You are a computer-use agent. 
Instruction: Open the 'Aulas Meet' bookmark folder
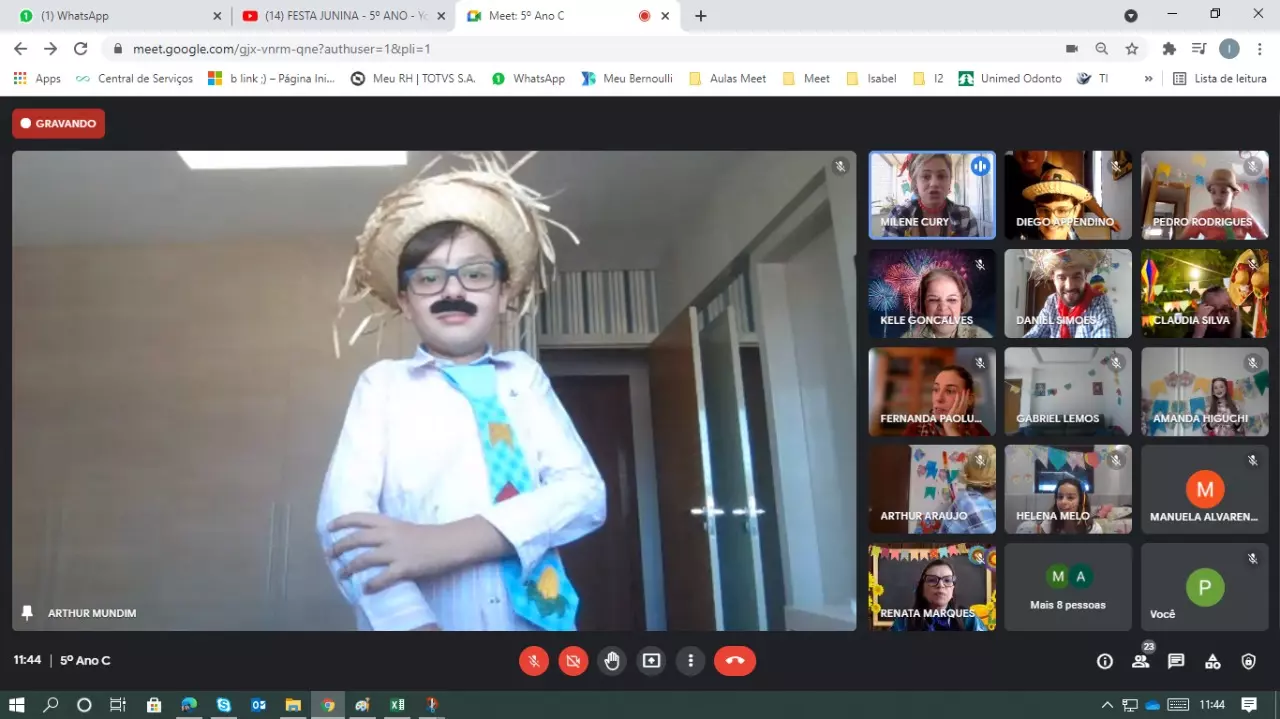click(728, 78)
